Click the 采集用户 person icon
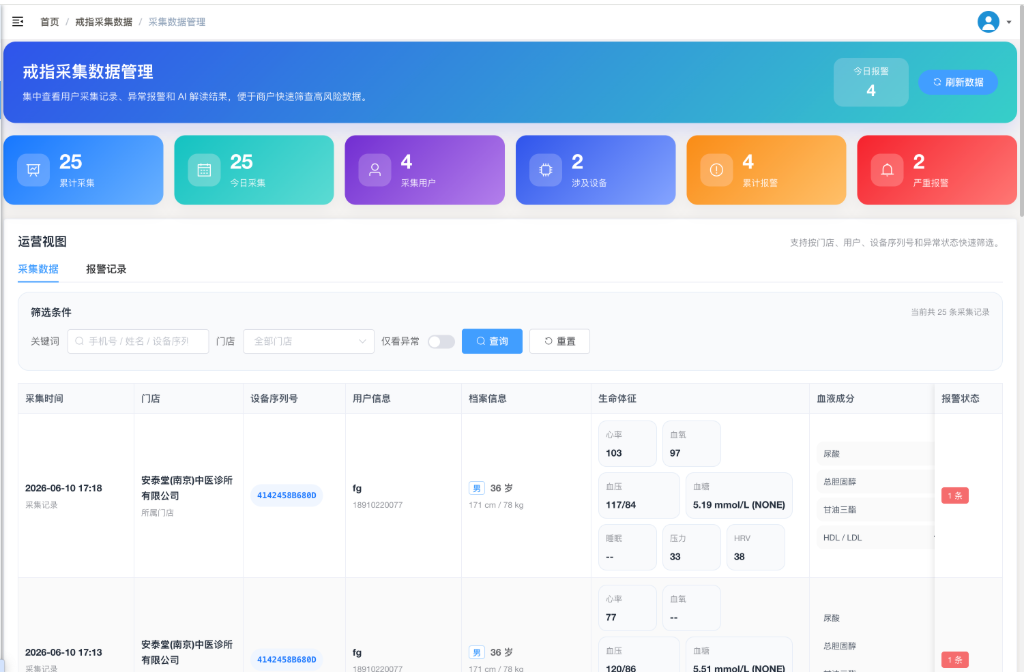1024x672 pixels. (x=375, y=170)
